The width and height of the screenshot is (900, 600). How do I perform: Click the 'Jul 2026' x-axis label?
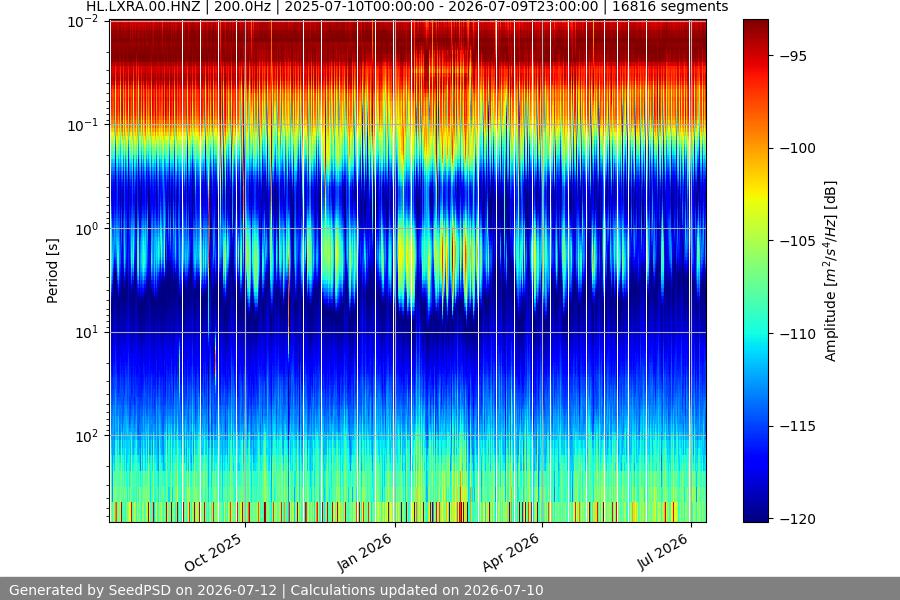662,552
